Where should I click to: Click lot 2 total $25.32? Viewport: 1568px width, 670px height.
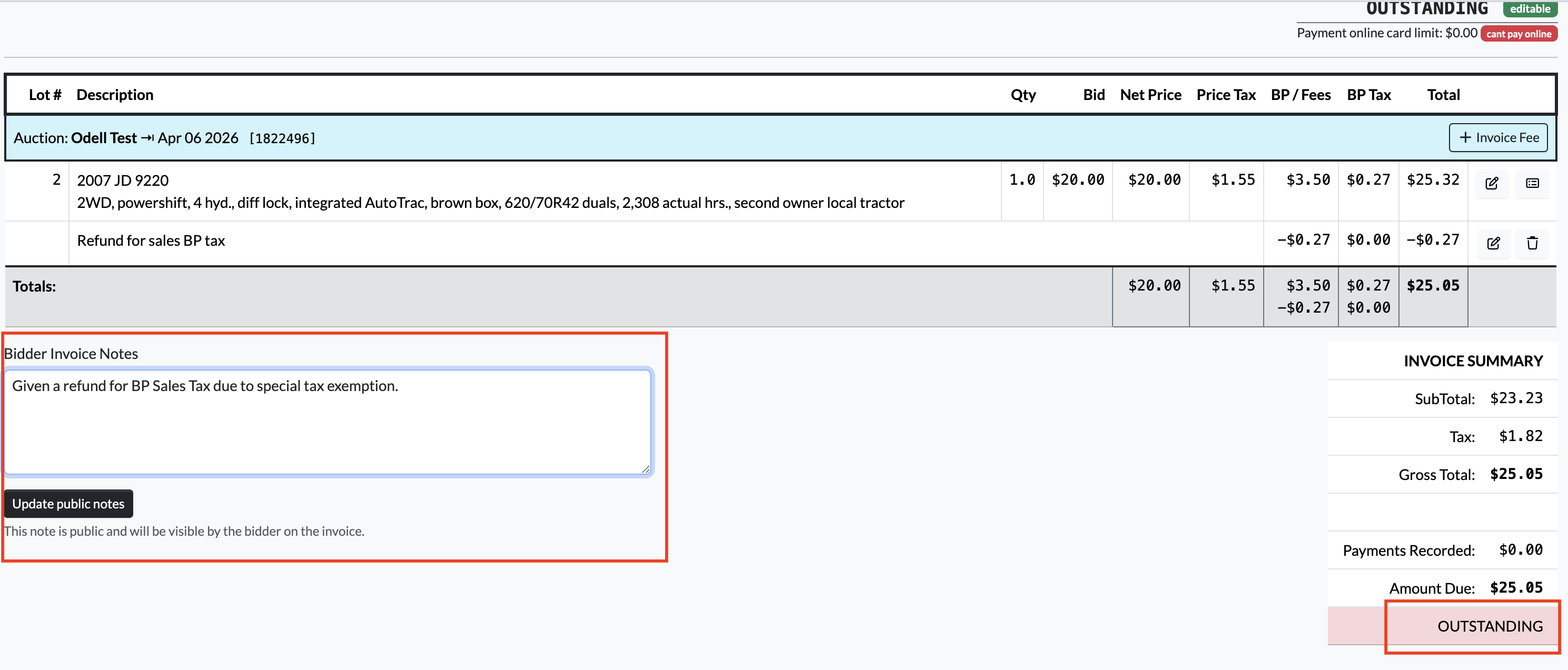[x=1433, y=179]
